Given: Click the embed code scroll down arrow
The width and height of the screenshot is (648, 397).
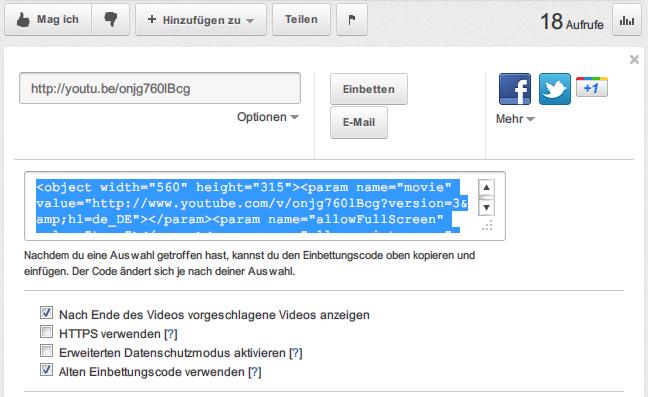Looking at the screenshot, I should pos(486,207).
